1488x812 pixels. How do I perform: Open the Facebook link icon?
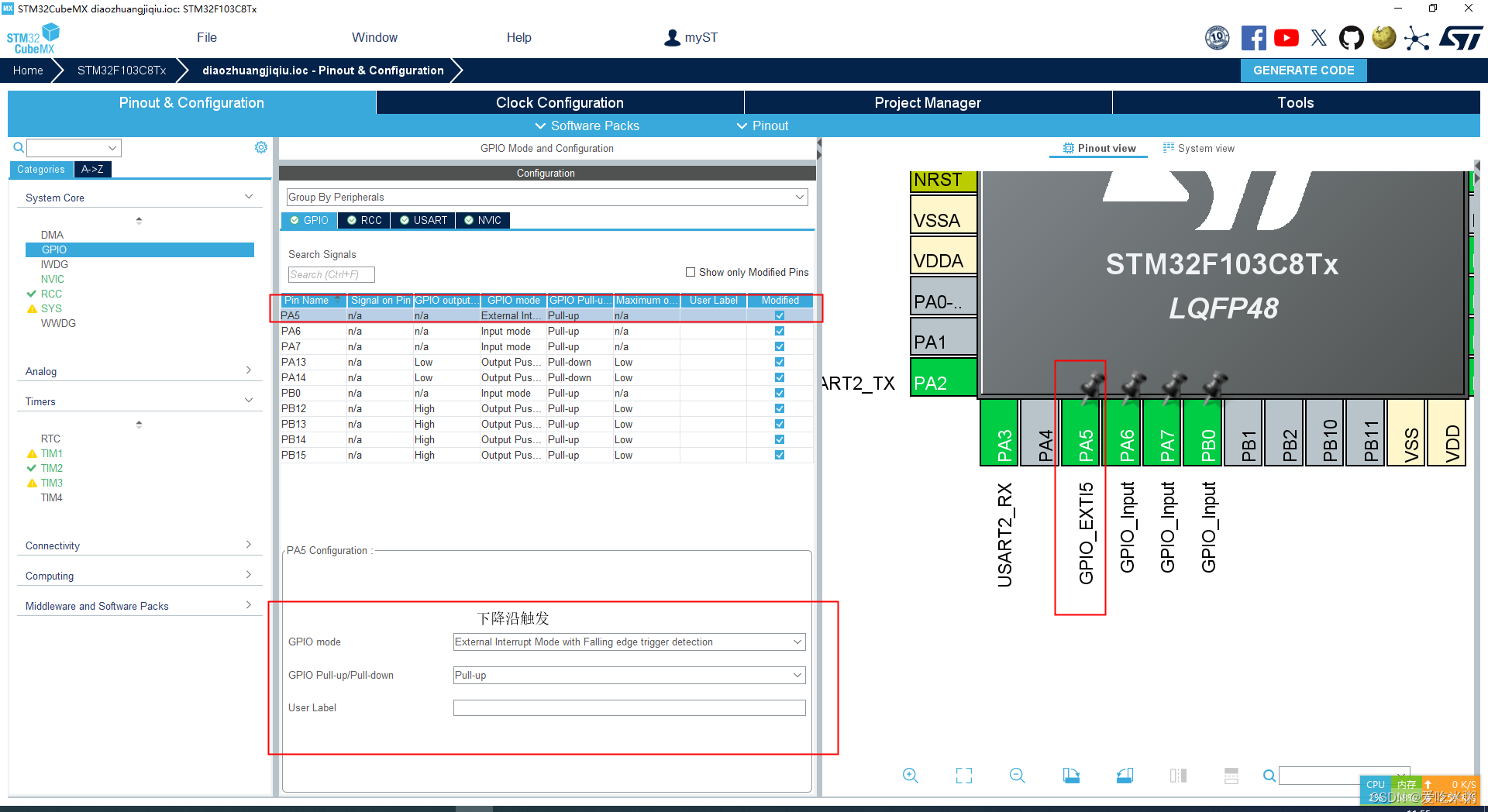[x=1253, y=37]
